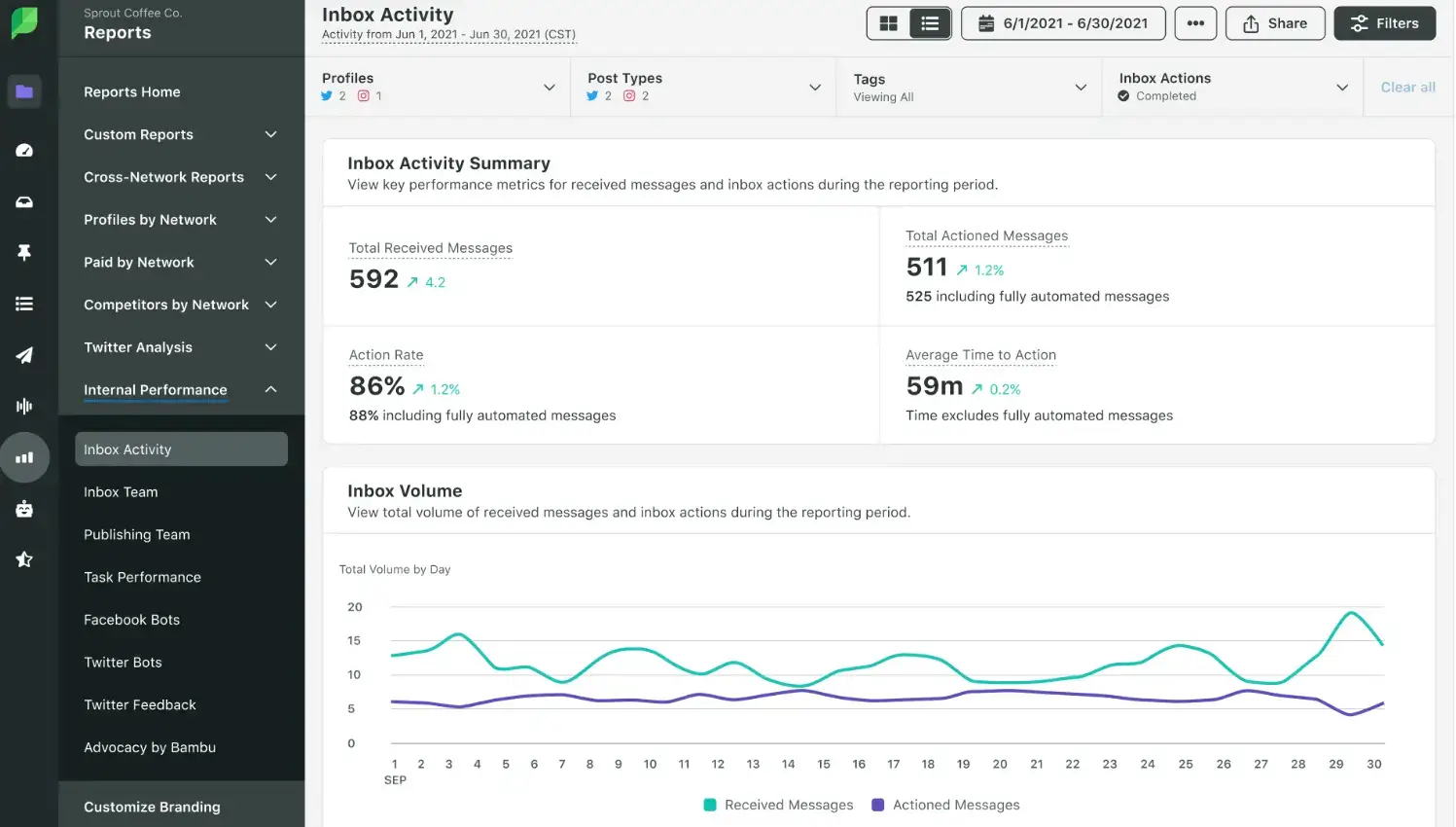The height and width of the screenshot is (827, 1456).
Task: Select the pin icon in the sidebar
Action: coord(24,252)
